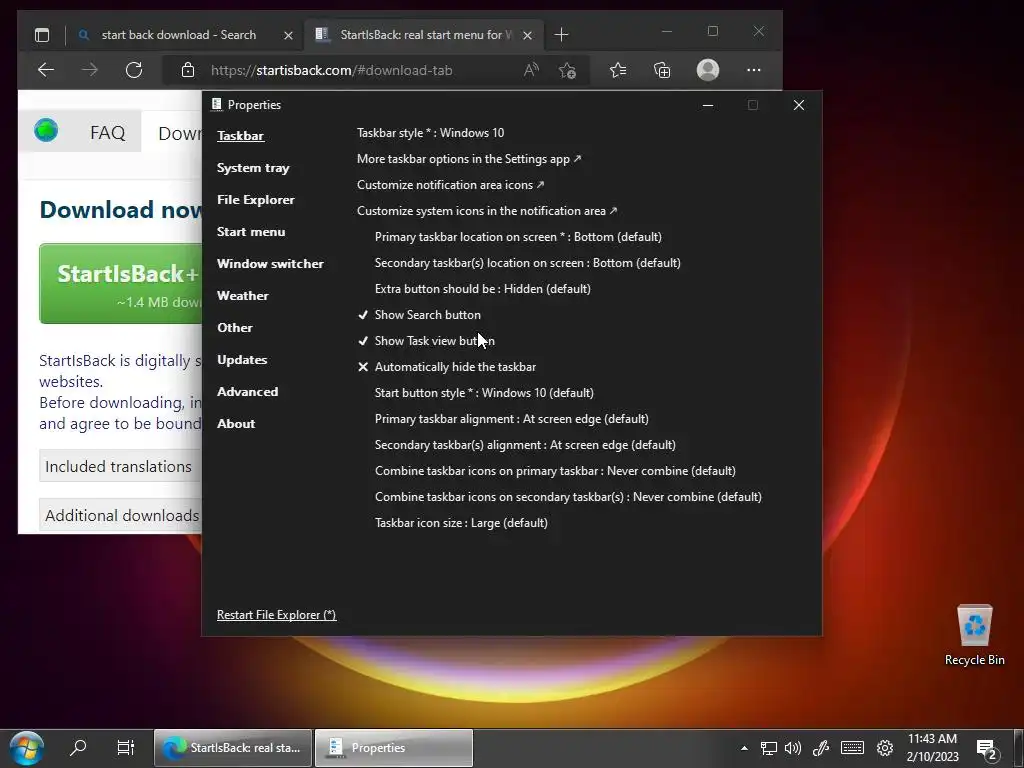Open the Updates section
The width and height of the screenshot is (1024, 768).
tap(242, 360)
